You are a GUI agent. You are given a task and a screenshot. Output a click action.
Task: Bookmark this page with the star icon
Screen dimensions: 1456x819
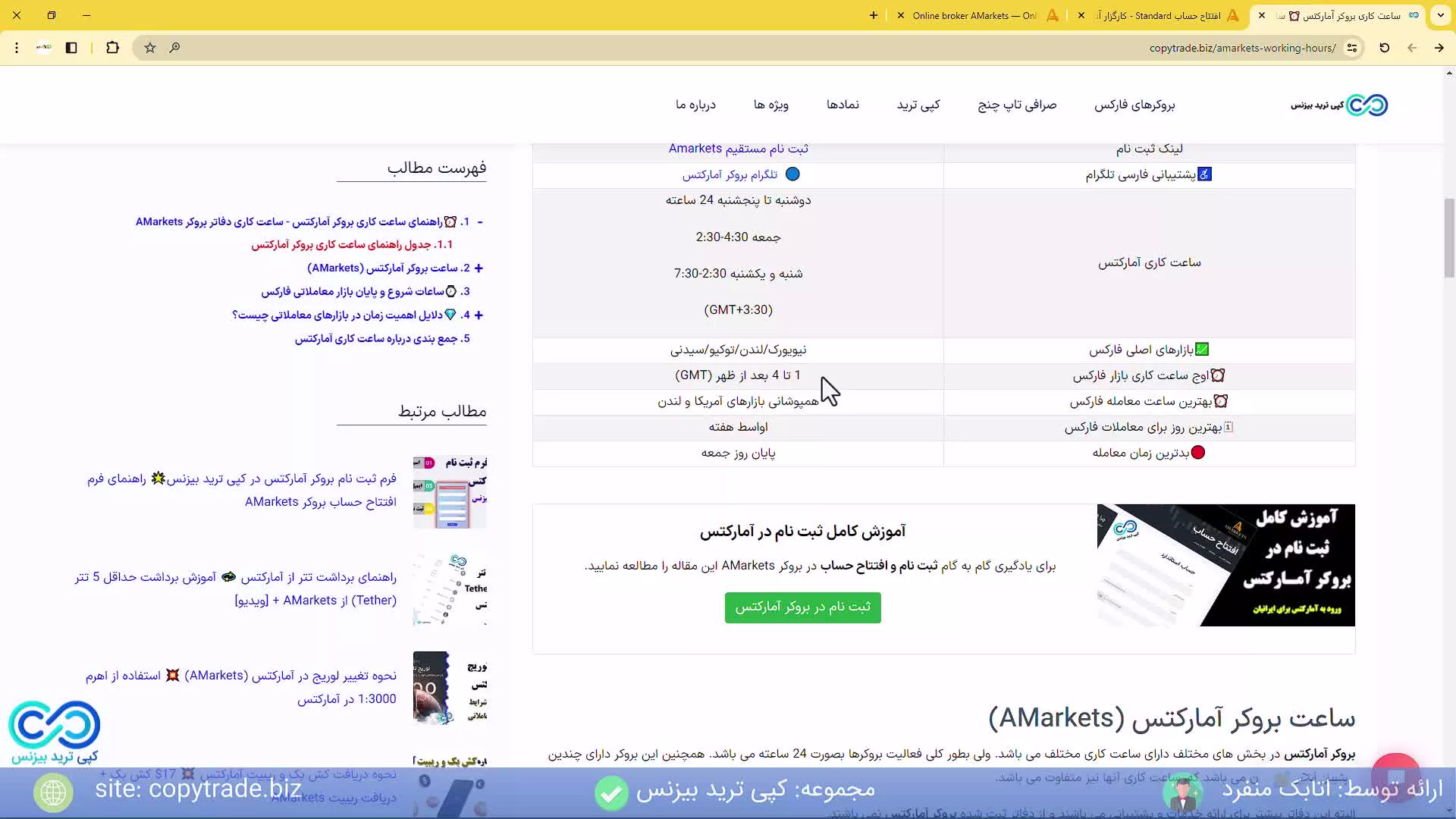tap(150, 48)
